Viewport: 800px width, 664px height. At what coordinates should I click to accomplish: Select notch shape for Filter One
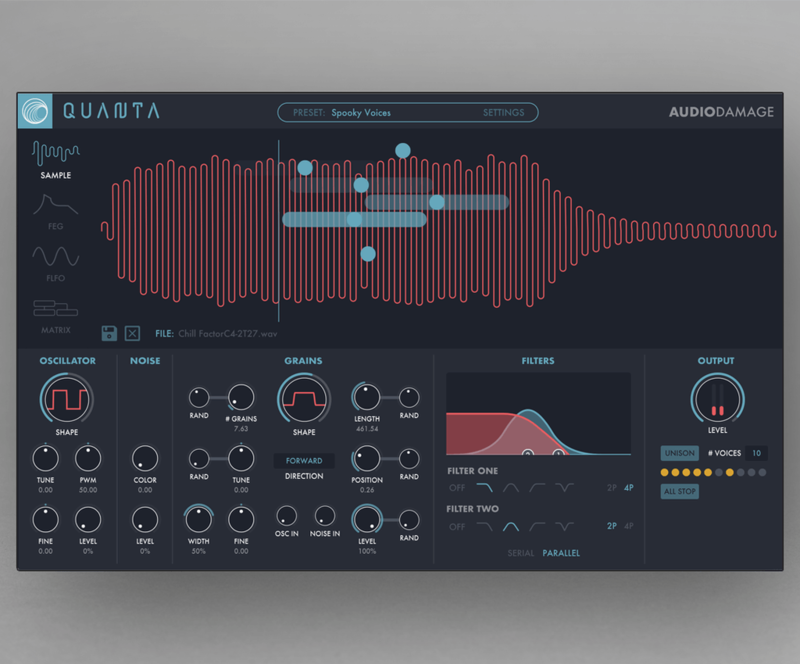565,488
